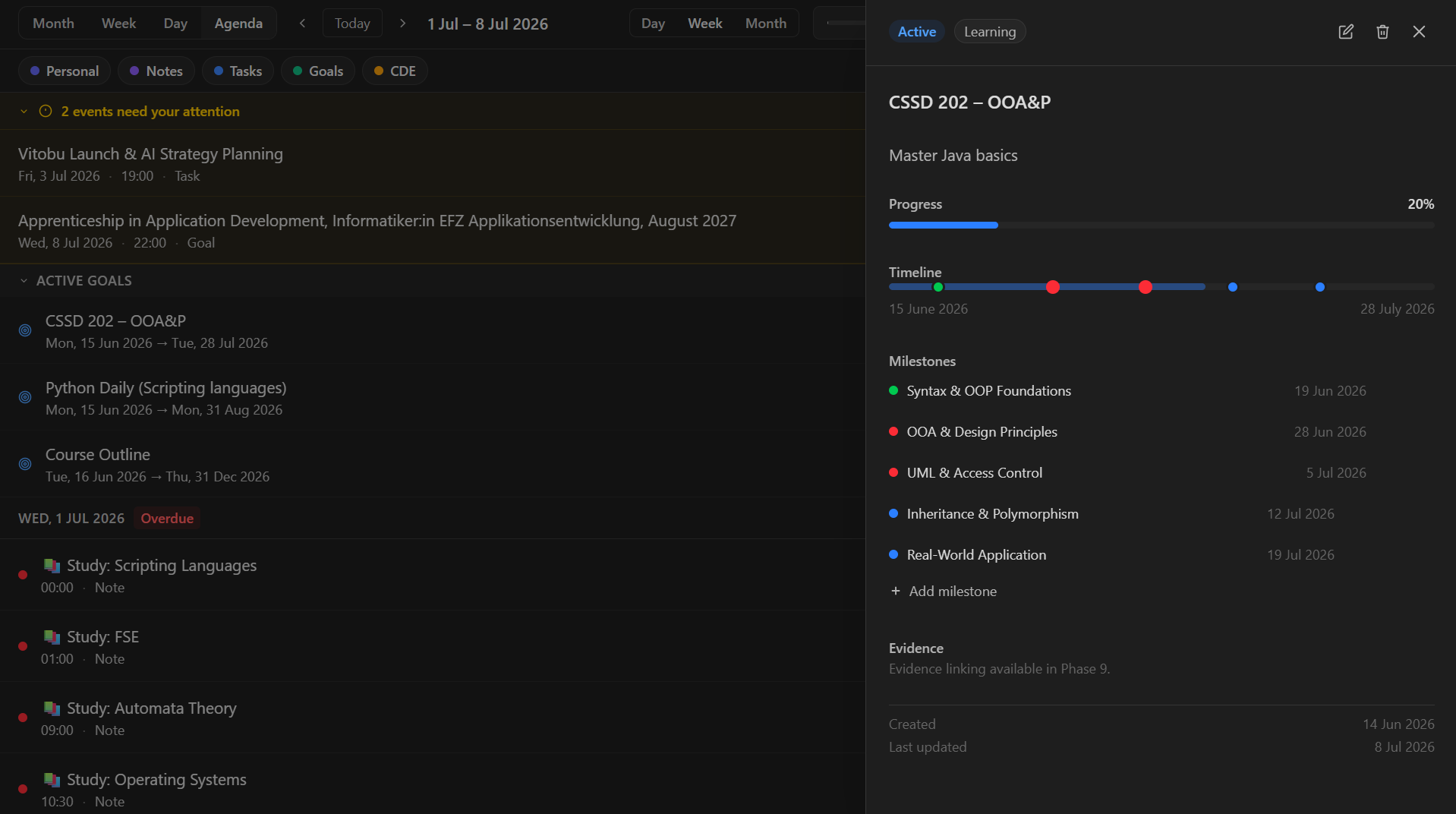Select second red timeline marker for 5 July
This screenshot has height=814, width=1456.
(x=1146, y=287)
